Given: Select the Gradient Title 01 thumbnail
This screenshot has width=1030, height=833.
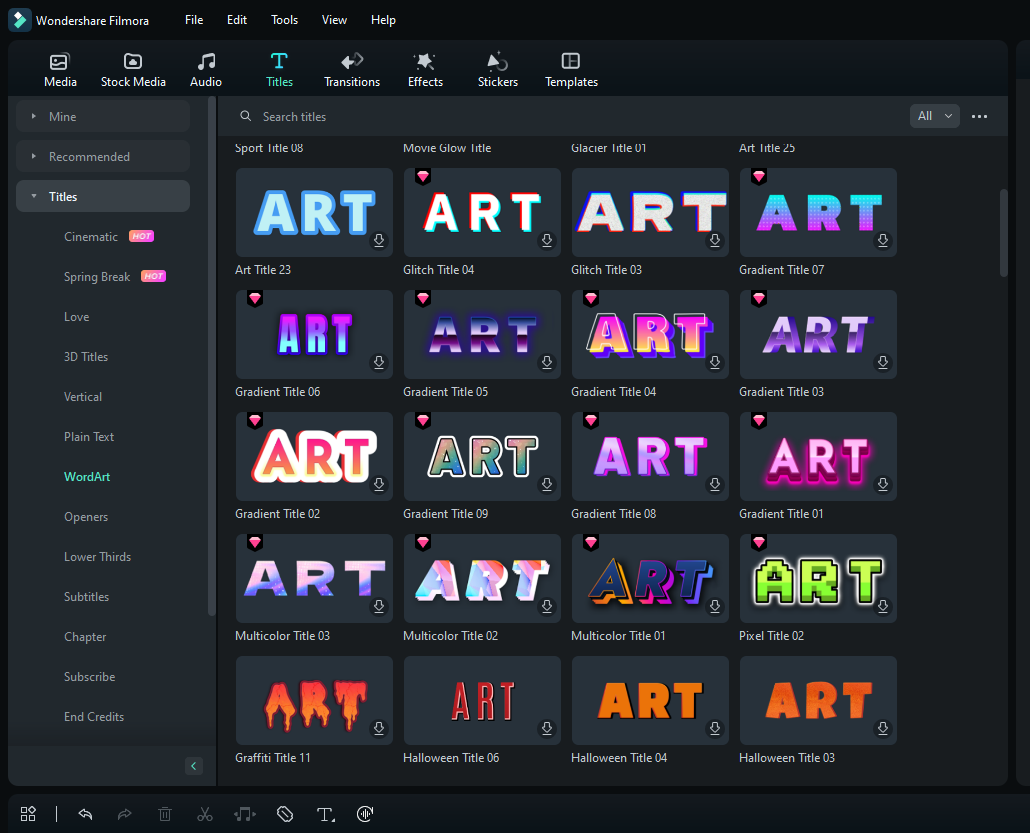Looking at the screenshot, I should coord(817,456).
